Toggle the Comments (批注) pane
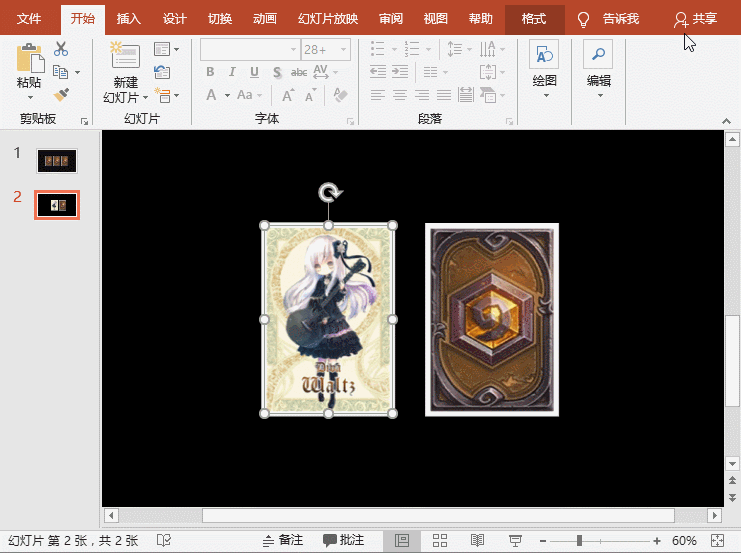The height and width of the screenshot is (553, 741). coord(343,540)
